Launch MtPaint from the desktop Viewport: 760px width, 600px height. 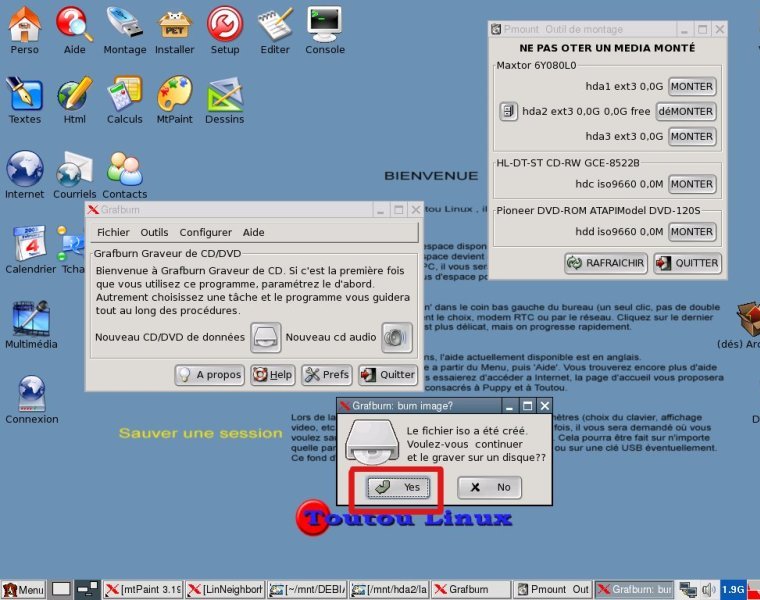coord(174,94)
